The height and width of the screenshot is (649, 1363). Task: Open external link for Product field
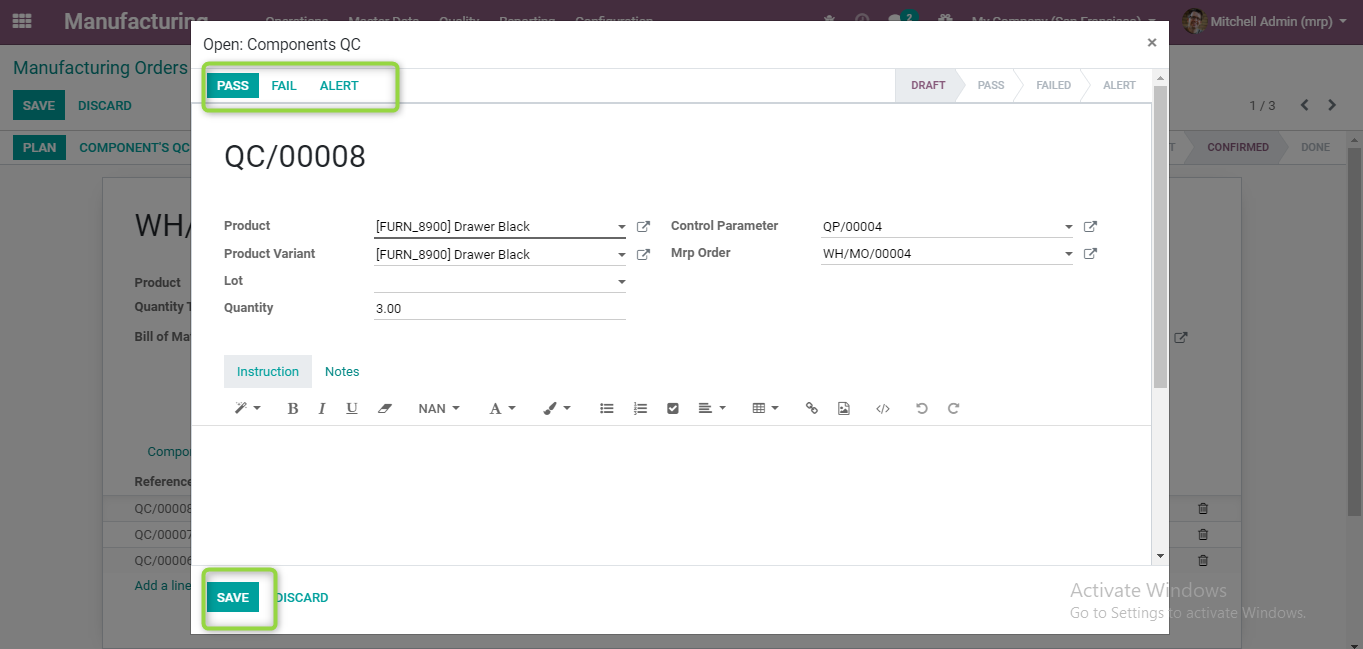point(644,227)
